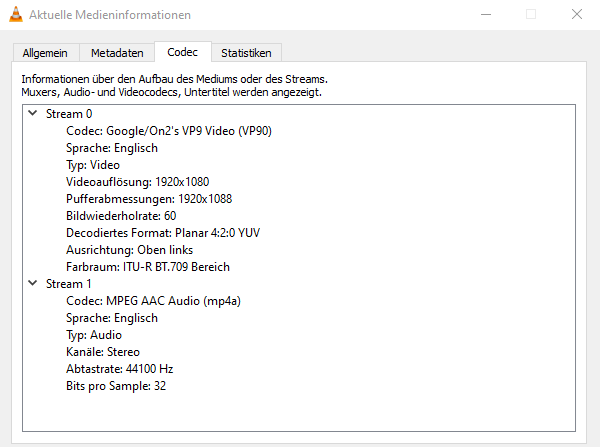Collapse the Stream 0 tree node
Viewport: 600px width, 447px height.
[33, 113]
